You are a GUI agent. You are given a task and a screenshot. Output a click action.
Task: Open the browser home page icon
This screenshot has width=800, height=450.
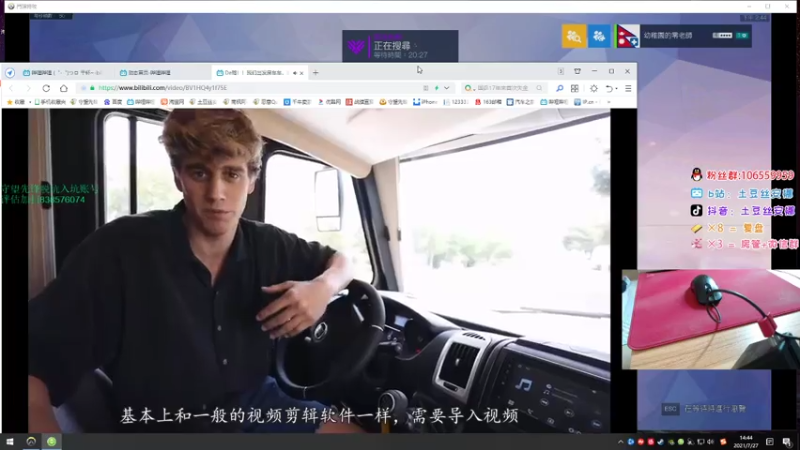coord(64,88)
